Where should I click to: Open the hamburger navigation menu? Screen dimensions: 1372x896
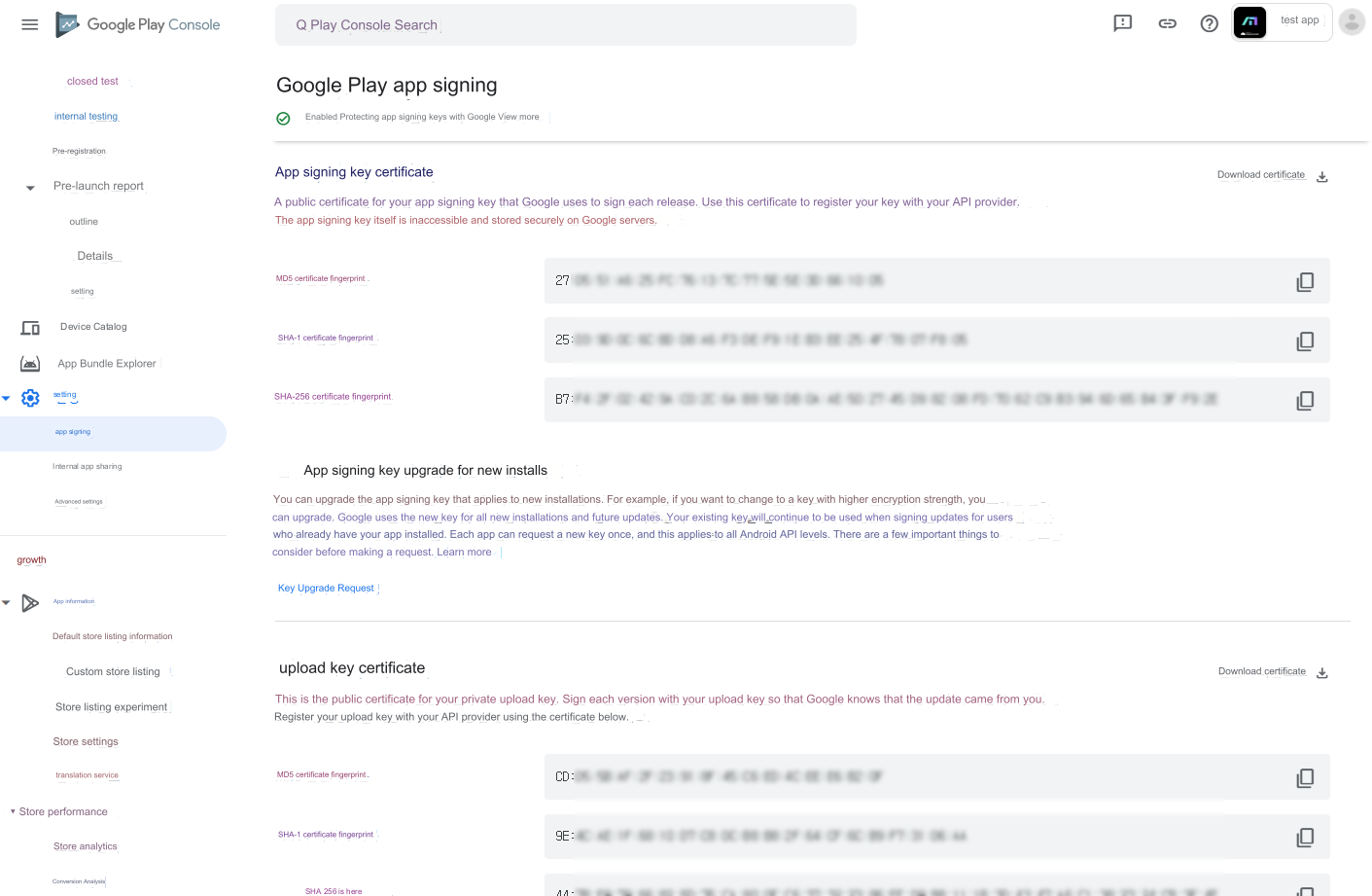(30, 24)
